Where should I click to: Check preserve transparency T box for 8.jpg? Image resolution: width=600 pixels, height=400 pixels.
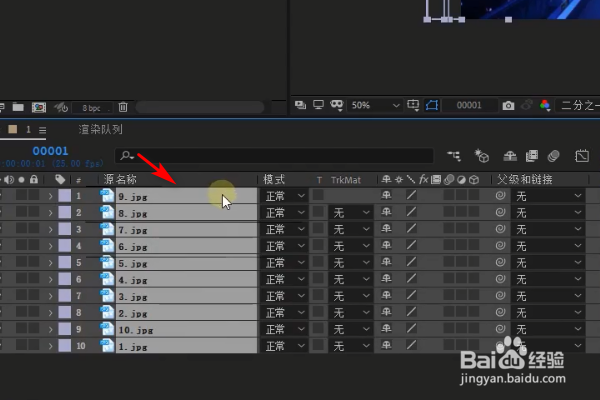[x=318, y=212]
